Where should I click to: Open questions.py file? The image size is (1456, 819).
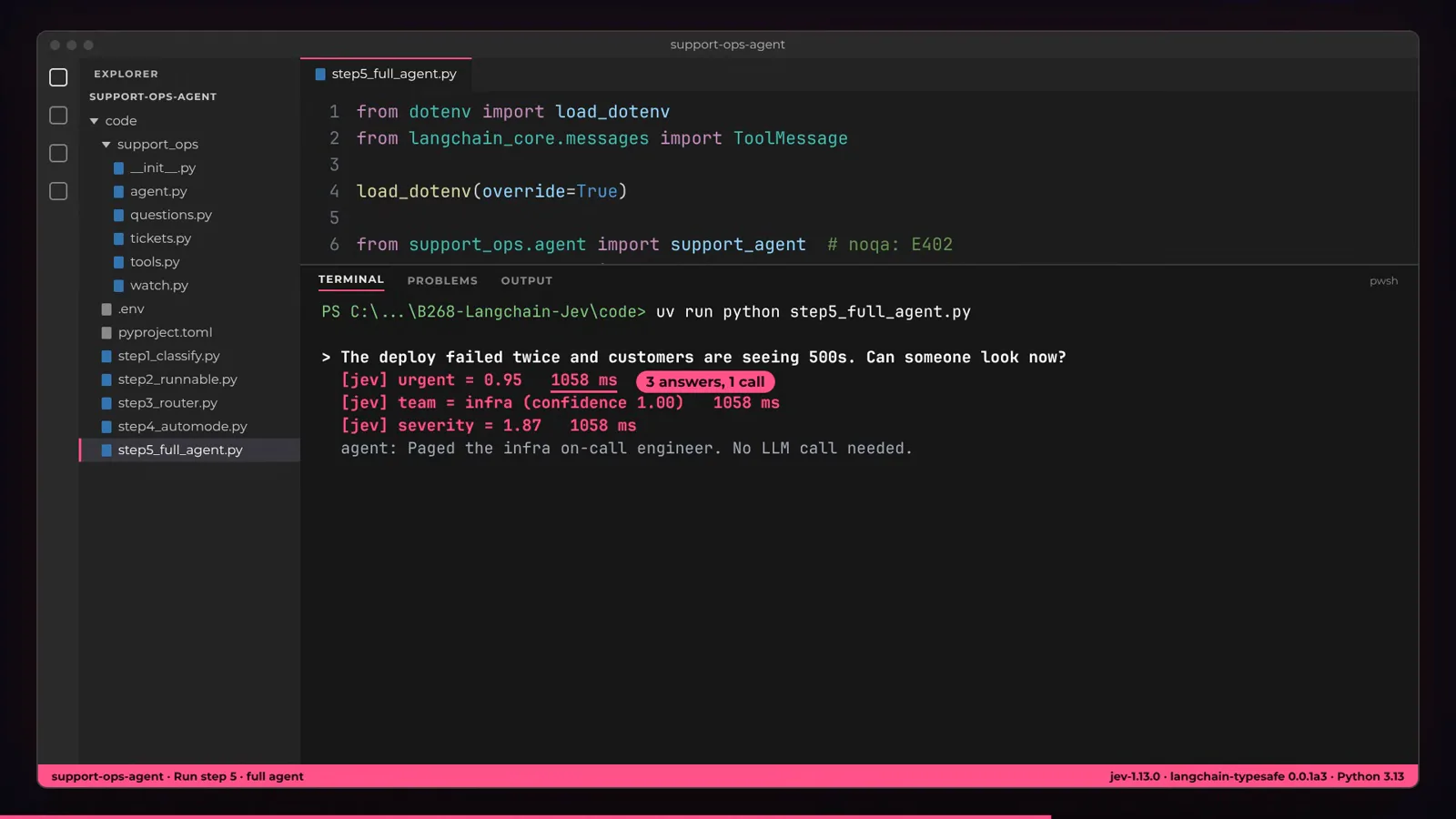click(x=171, y=215)
